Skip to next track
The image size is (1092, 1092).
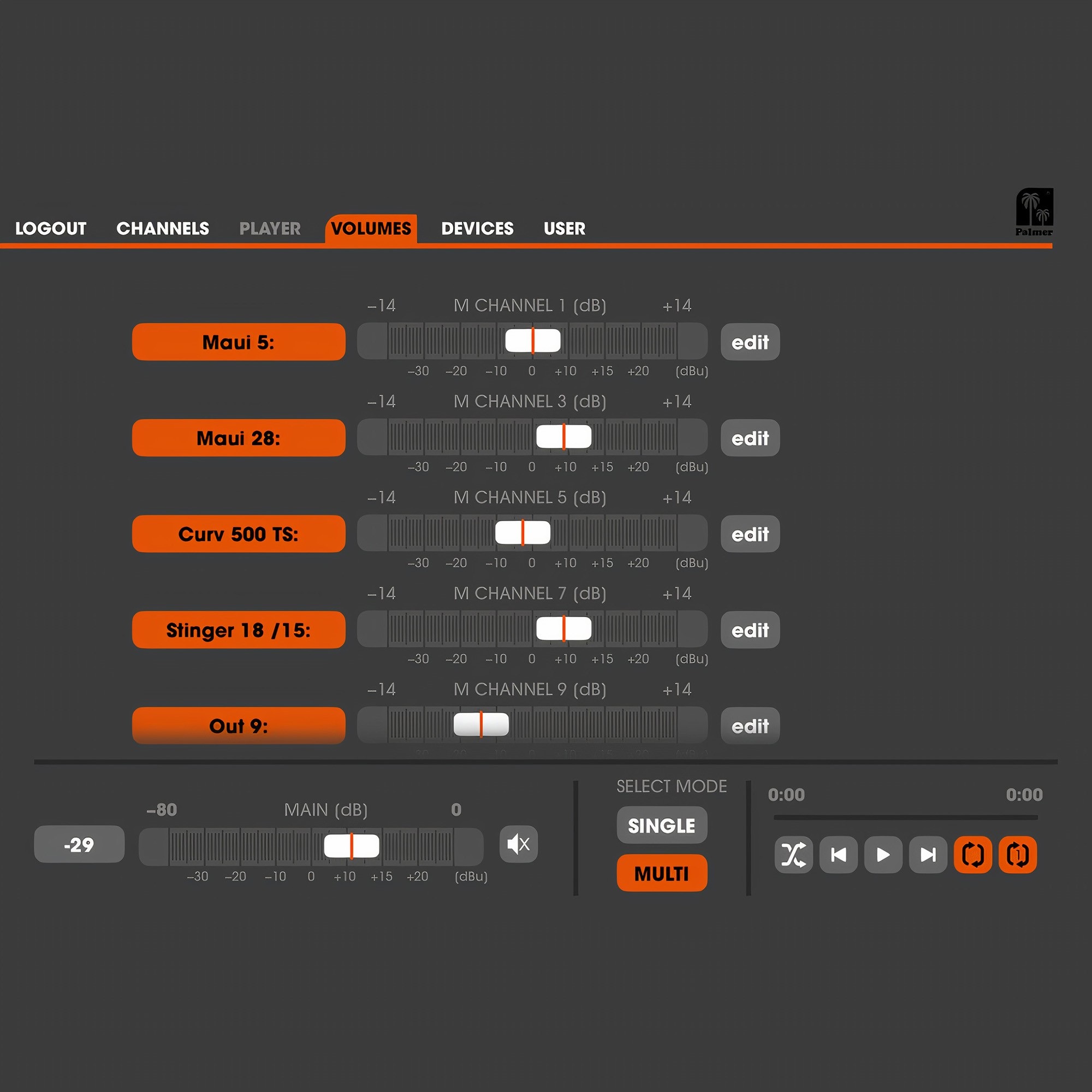[928, 854]
